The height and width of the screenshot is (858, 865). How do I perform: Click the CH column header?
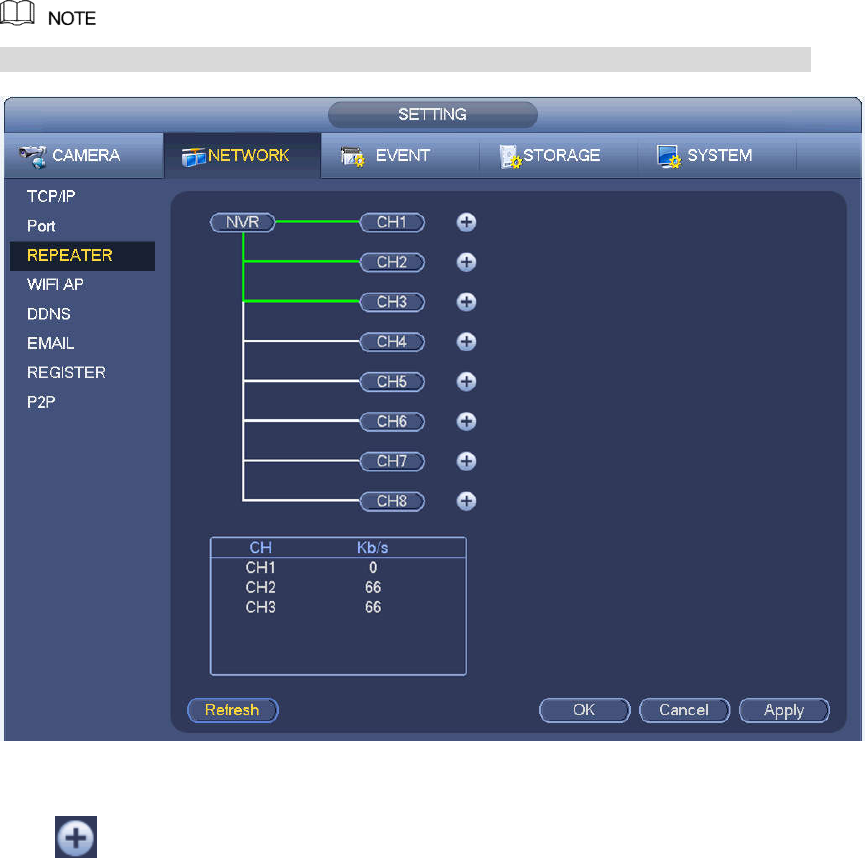click(x=260, y=548)
